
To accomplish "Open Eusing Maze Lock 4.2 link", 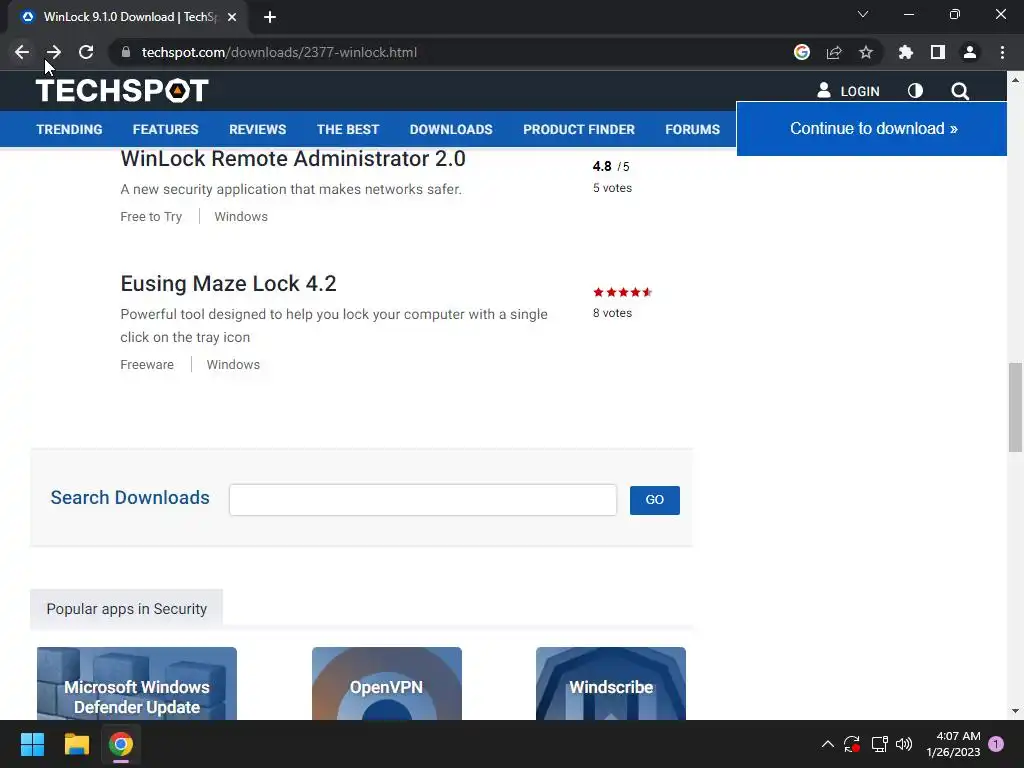I will (x=229, y=283).
